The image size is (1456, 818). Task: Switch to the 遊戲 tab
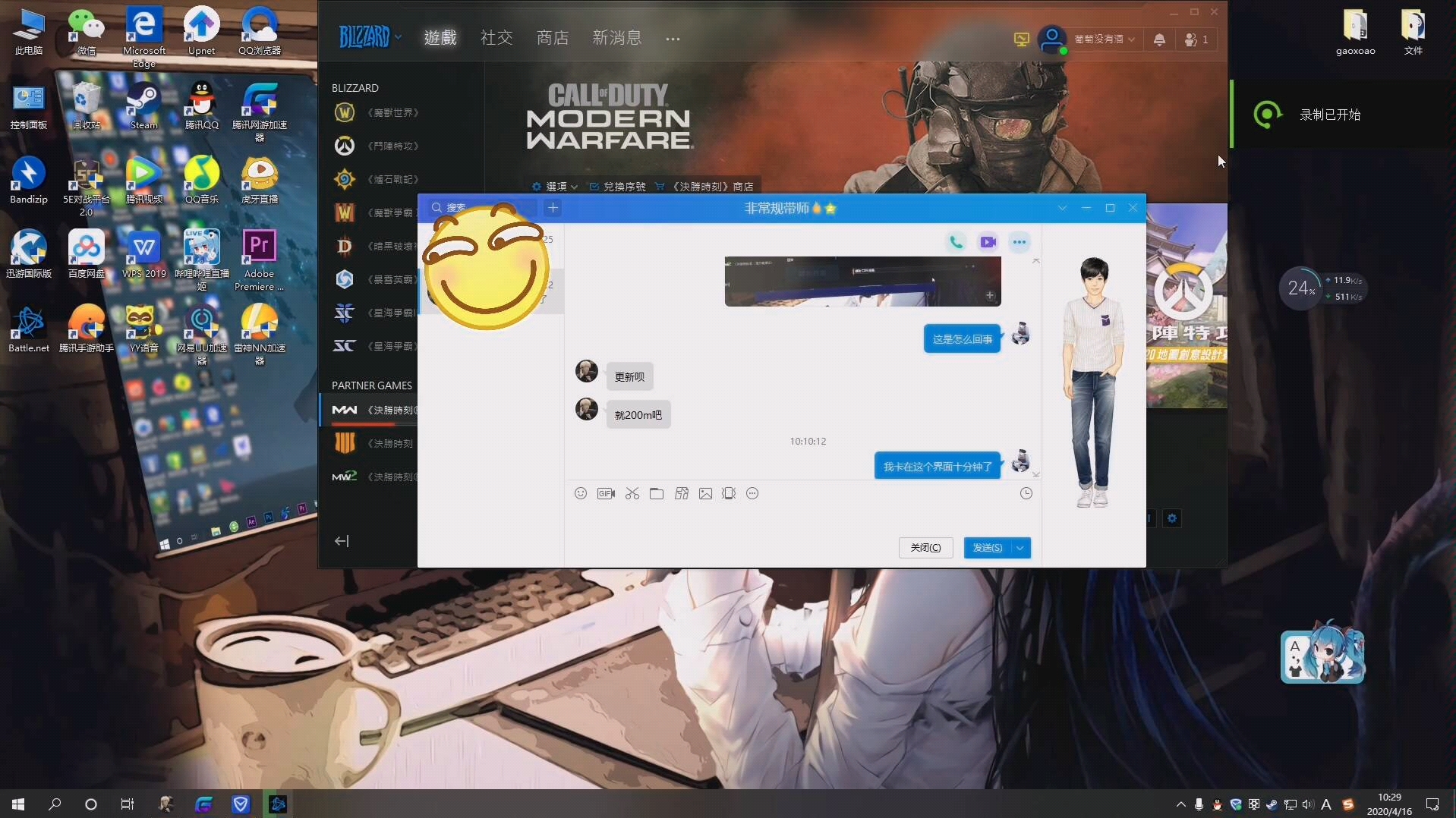440,37
